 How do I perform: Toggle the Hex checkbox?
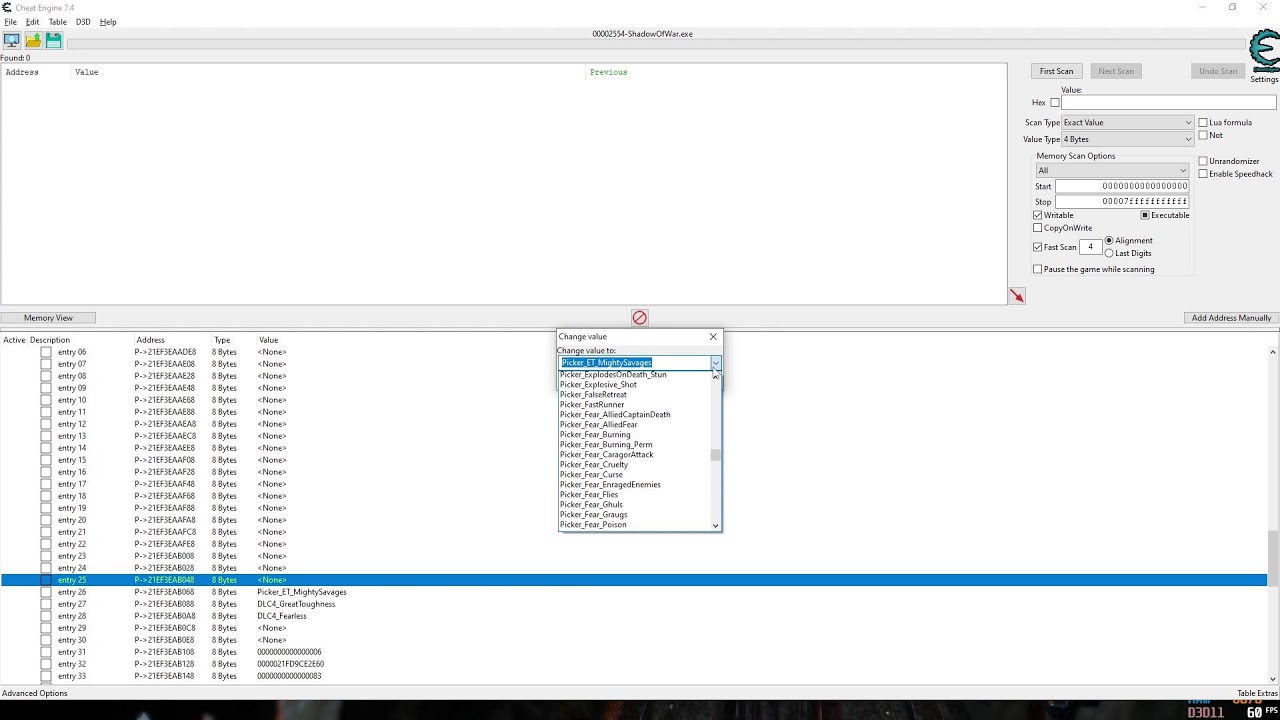pyautogui.click(x=1055, y=103)
